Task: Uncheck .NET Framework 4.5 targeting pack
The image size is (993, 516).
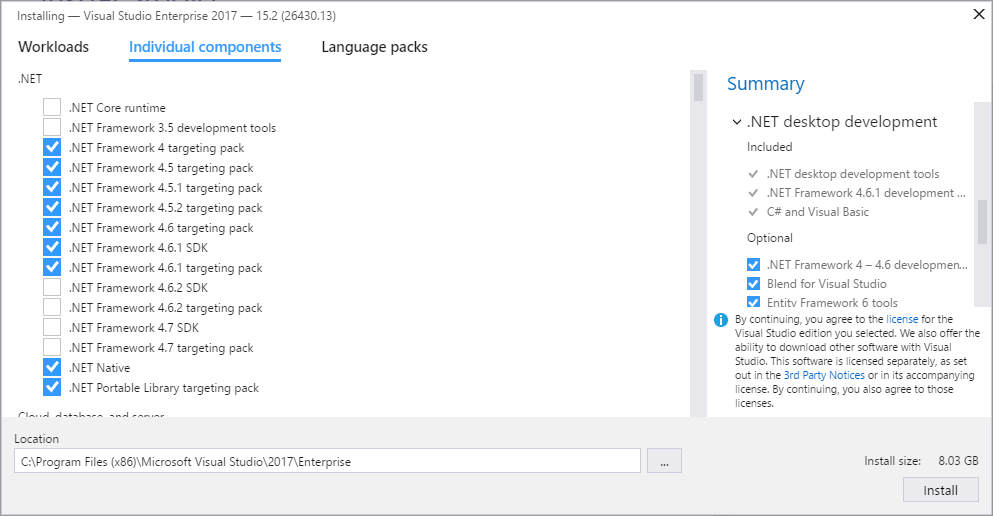Action: (52, 167)
